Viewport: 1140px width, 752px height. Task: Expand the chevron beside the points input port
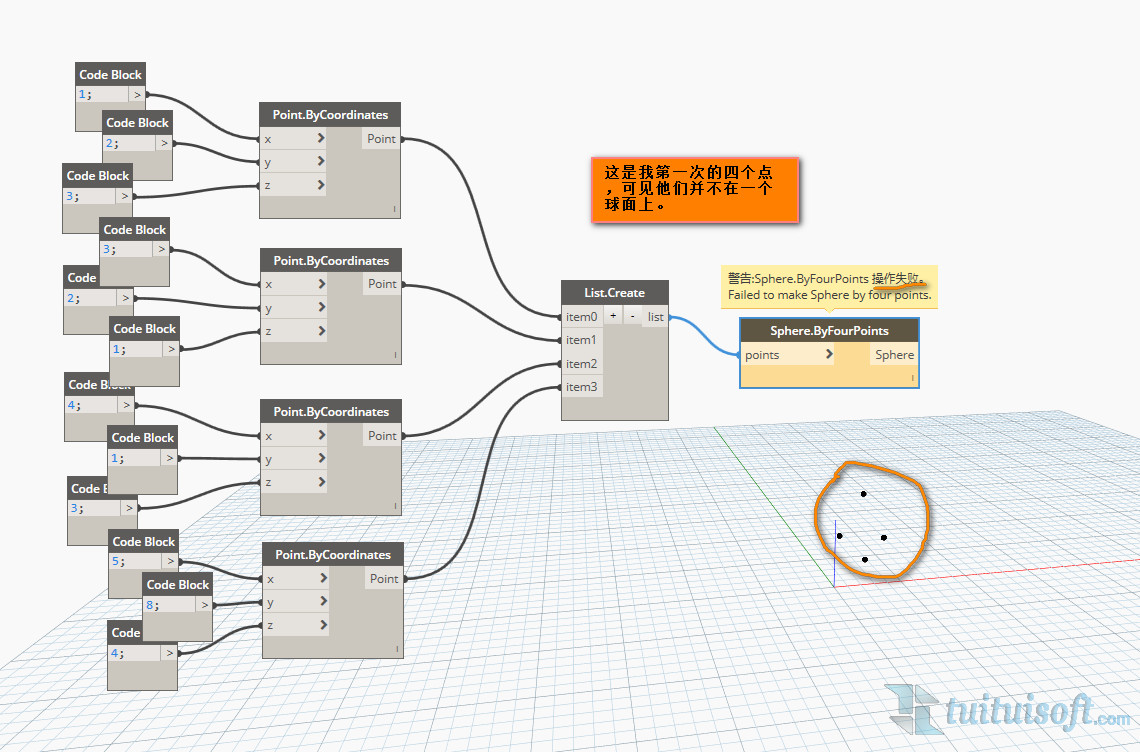829,355
